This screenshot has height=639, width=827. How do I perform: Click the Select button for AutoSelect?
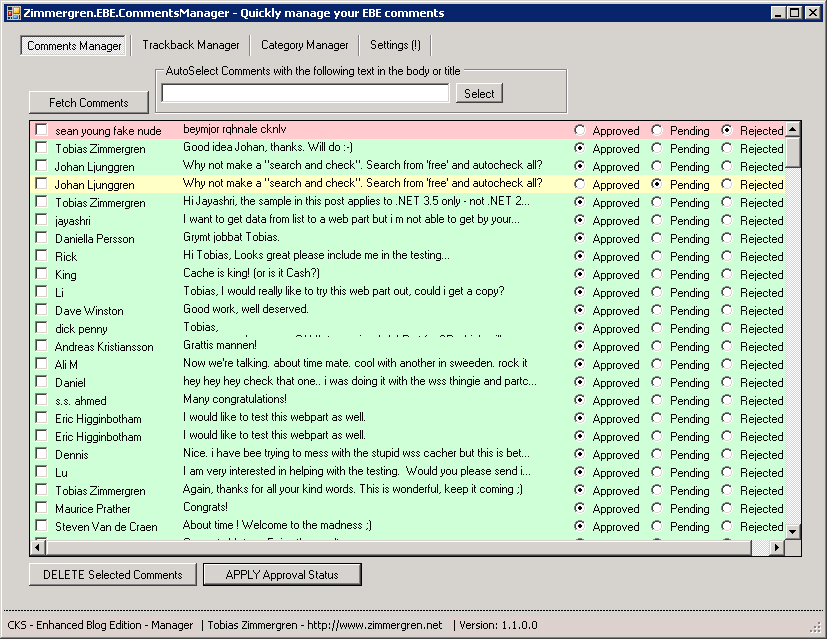[x=479, y=93]
